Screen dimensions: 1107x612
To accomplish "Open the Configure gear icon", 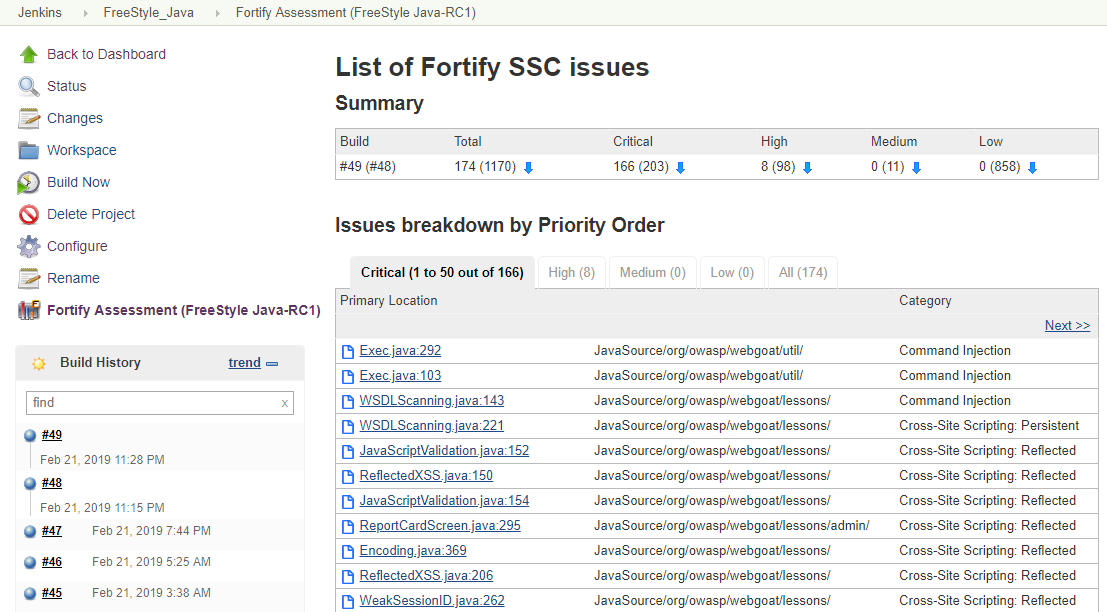I will 29,246.
